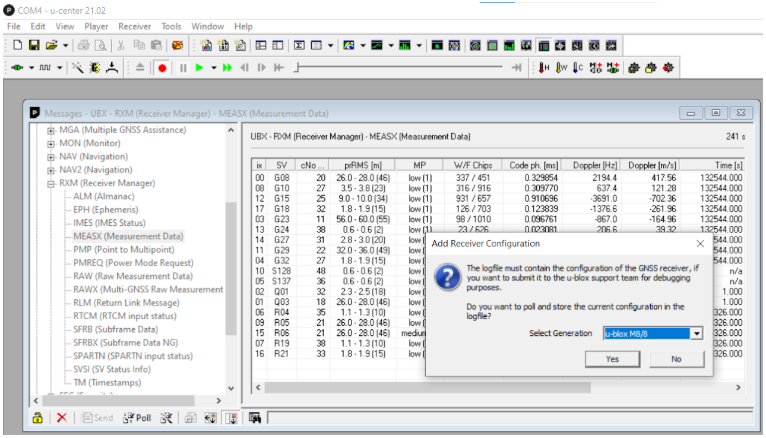Open a file with the folder icon
The image size is (766, 438).
tap(51, 45)
